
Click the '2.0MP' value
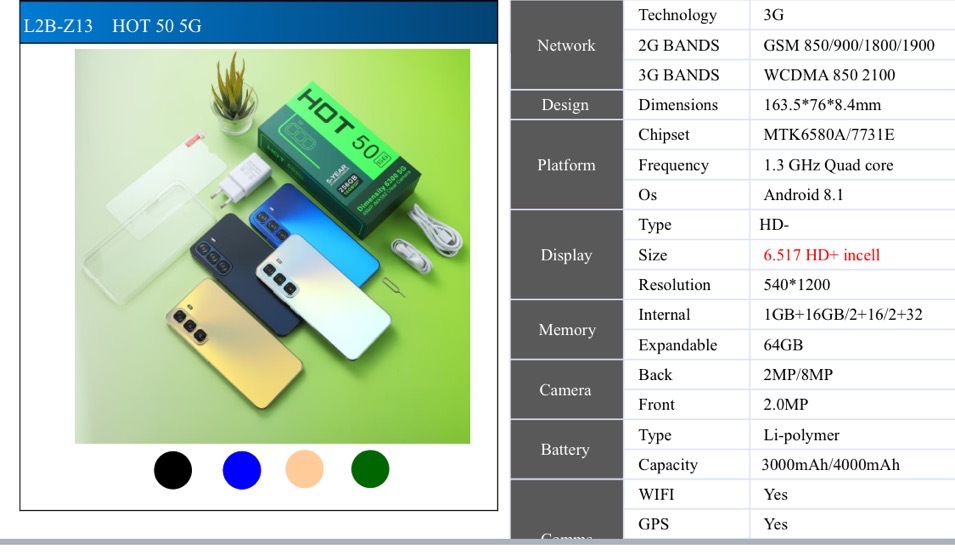pyautogui.click(x=786, y=404)
